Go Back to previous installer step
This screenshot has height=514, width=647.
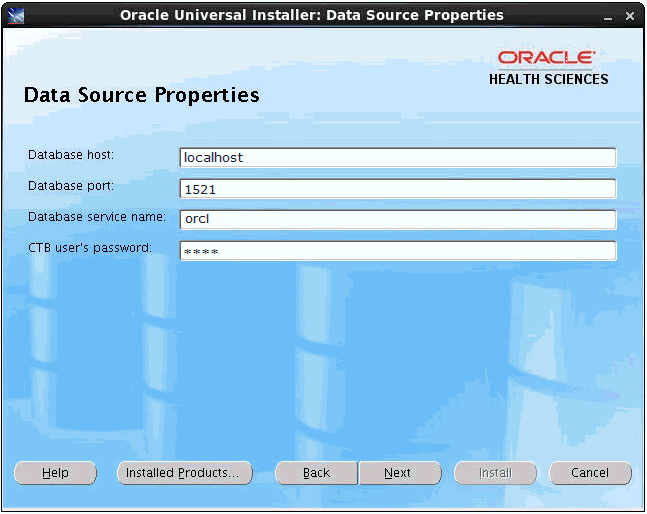point(316,473)
